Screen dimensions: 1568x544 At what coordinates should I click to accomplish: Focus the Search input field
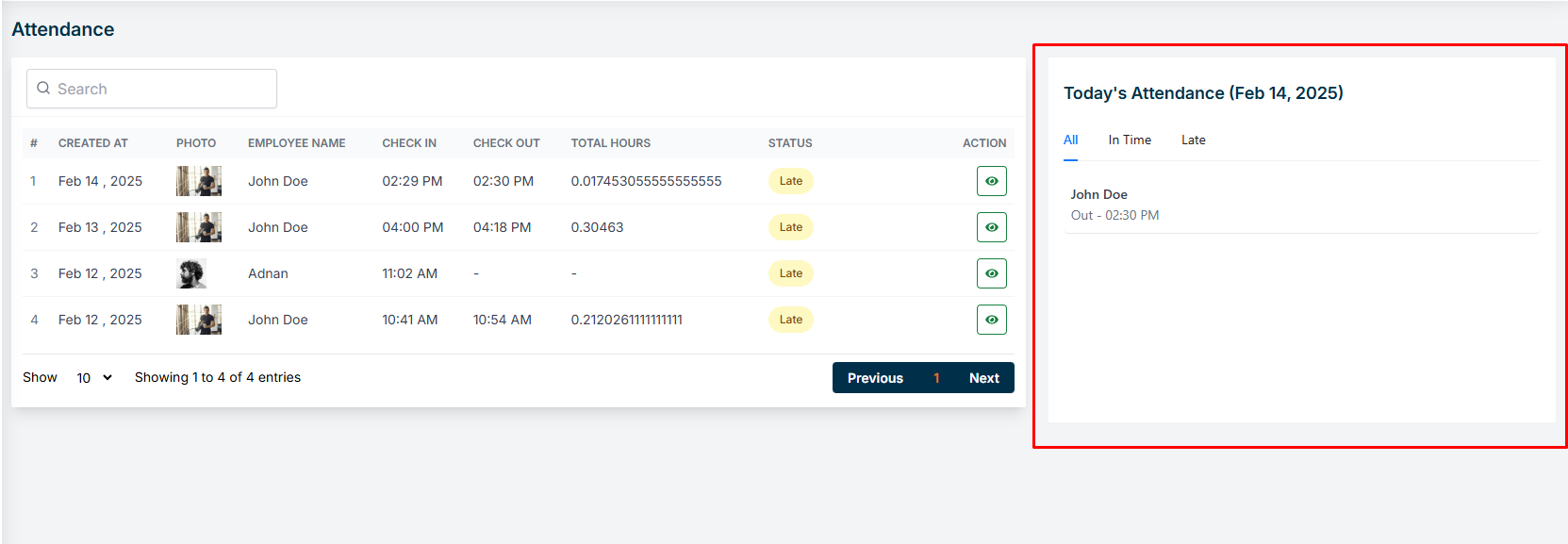click(x=160, y=89)
